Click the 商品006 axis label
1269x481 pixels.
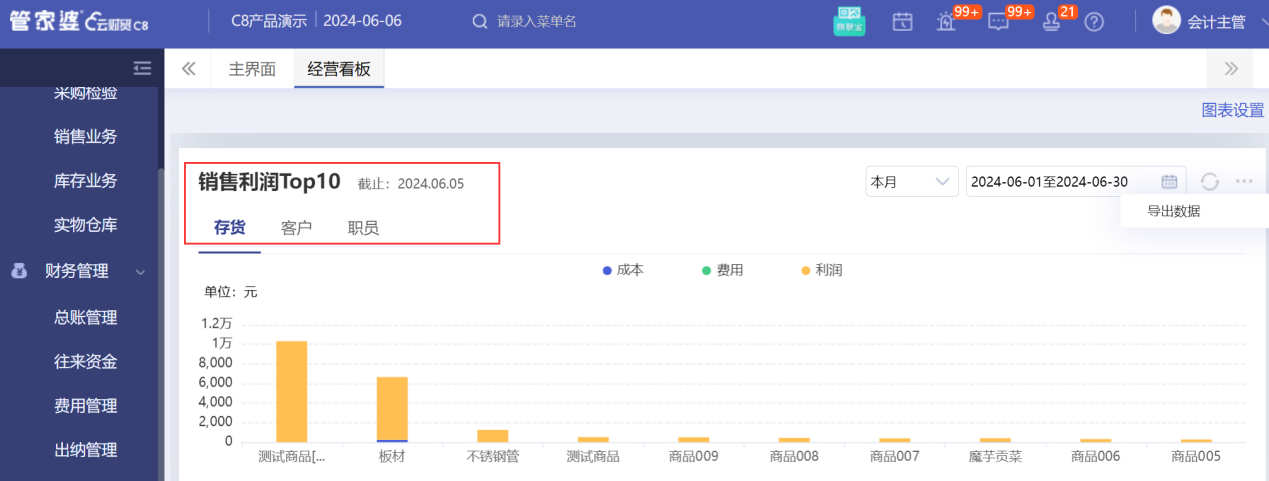point(1095,456)
